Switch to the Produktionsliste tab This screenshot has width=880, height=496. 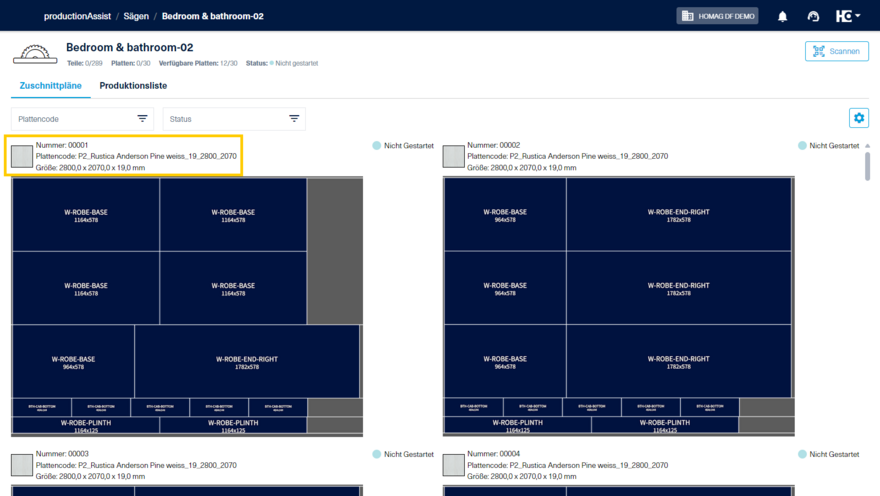tap(133, 86)
